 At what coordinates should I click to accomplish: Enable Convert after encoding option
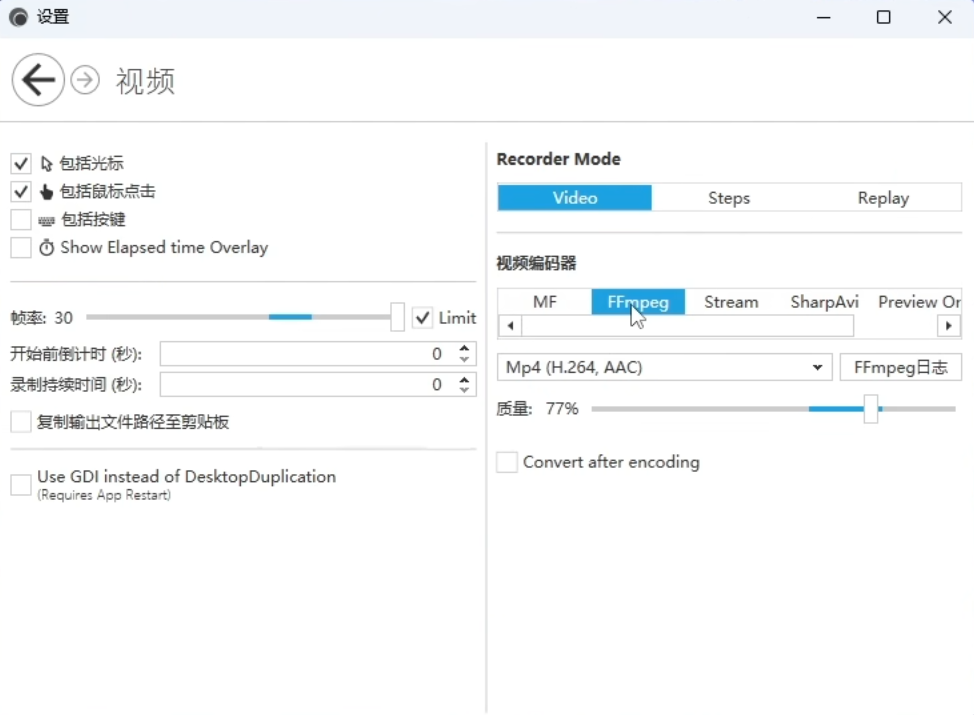click(507, 462)
